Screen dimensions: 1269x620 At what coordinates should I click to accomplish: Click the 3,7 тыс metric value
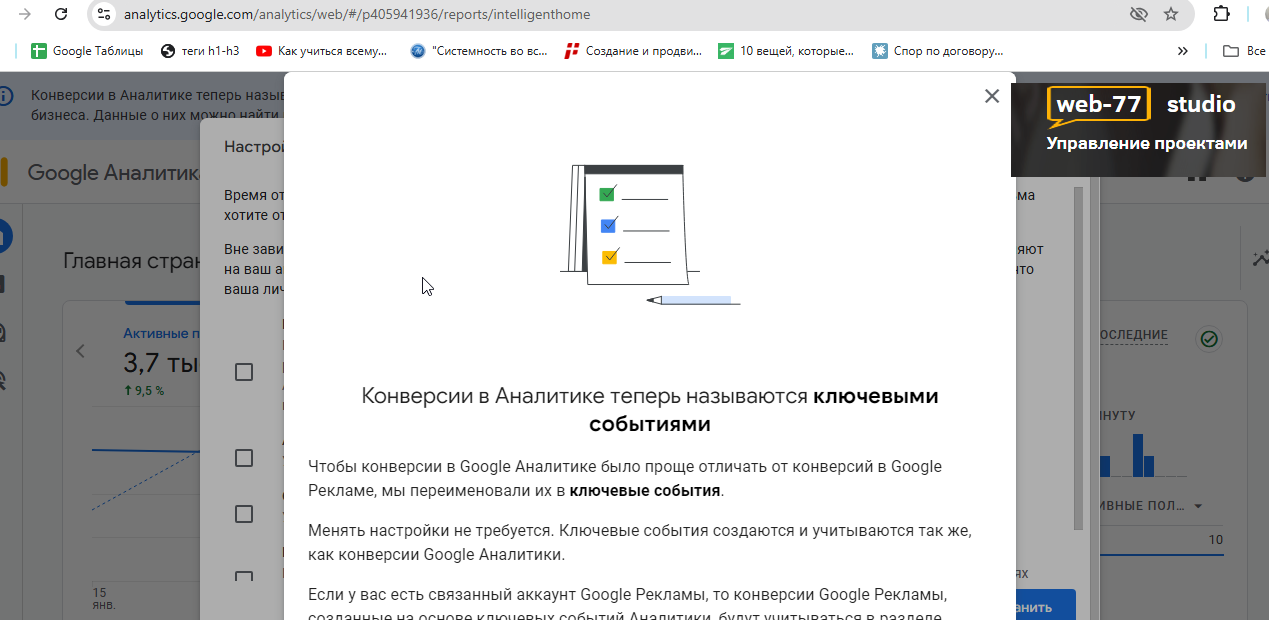(x=161, y=362)
